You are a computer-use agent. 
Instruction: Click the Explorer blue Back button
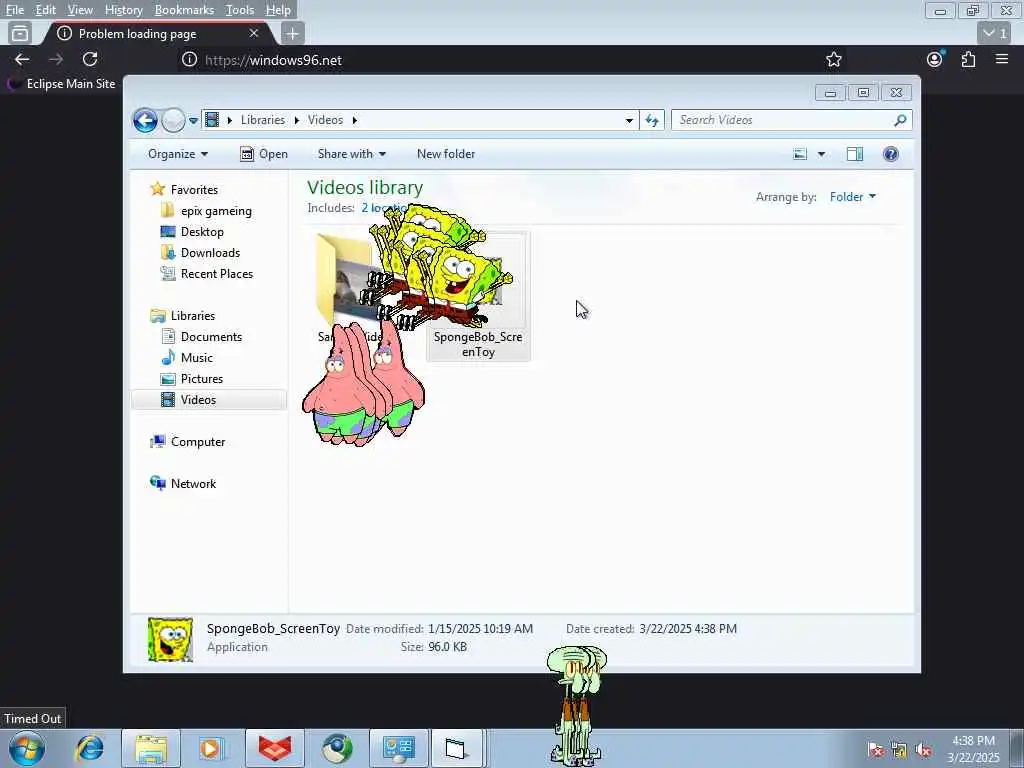click(x=145, y=120)
